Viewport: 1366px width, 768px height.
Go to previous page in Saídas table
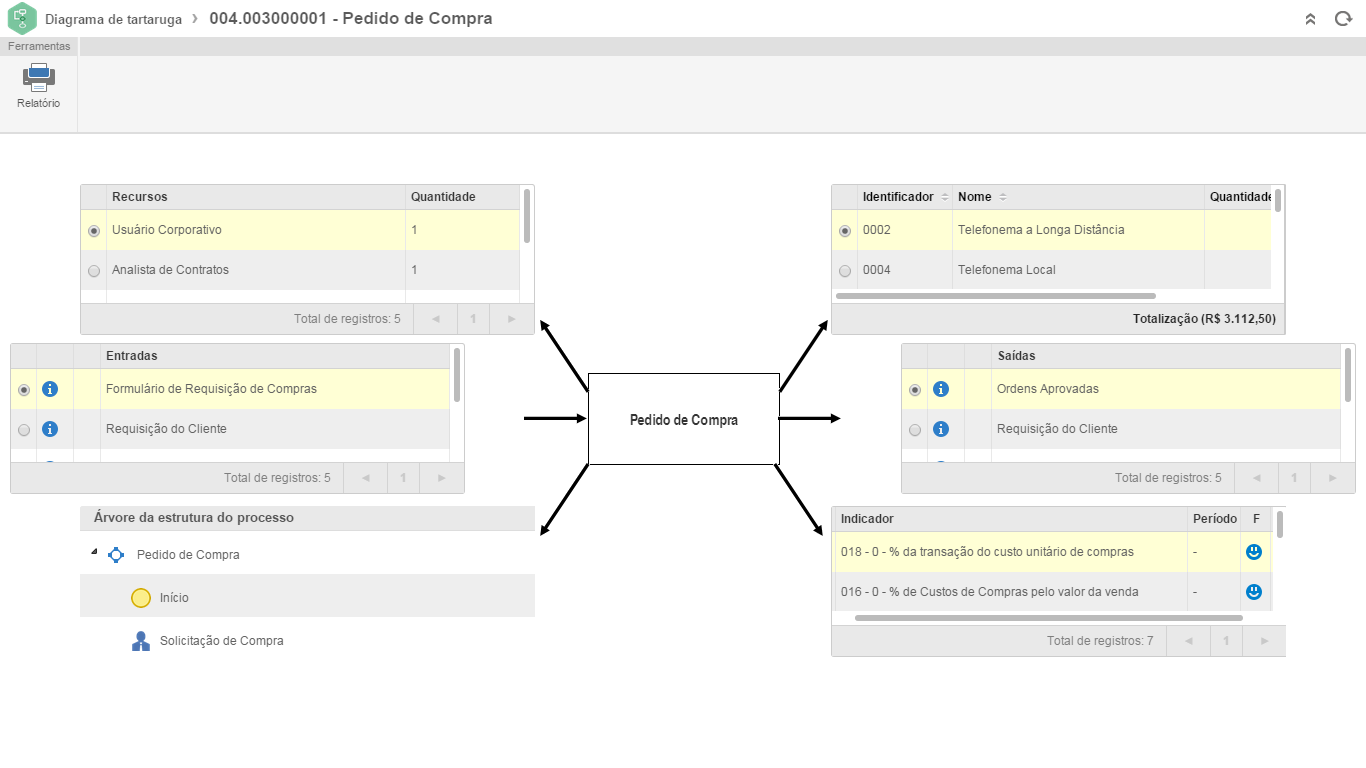[1256, 478]
